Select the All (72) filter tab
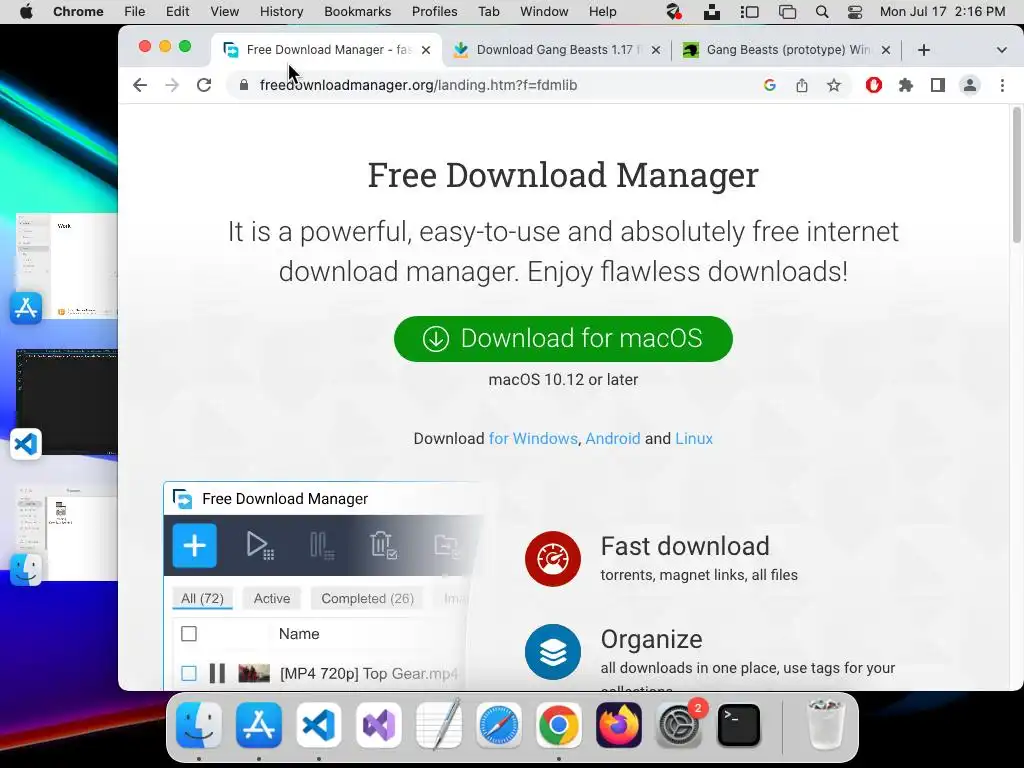The width and height of the screenshot is (1024, 768). (x=202, y=598)
